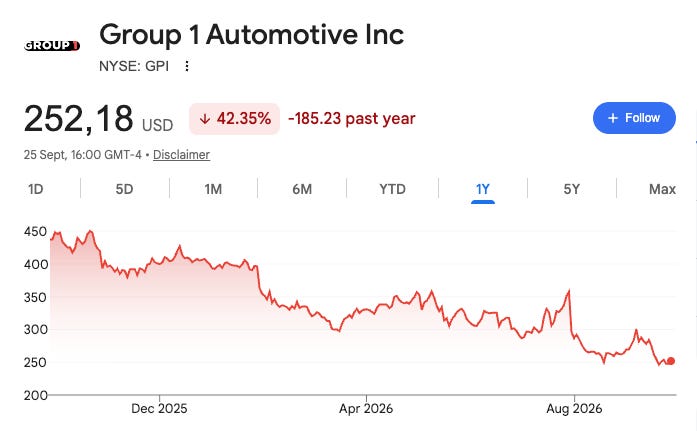Select the 5D time range tab
Image resolution: width=697 pixels, height=431 pixels.
[124, 189]
